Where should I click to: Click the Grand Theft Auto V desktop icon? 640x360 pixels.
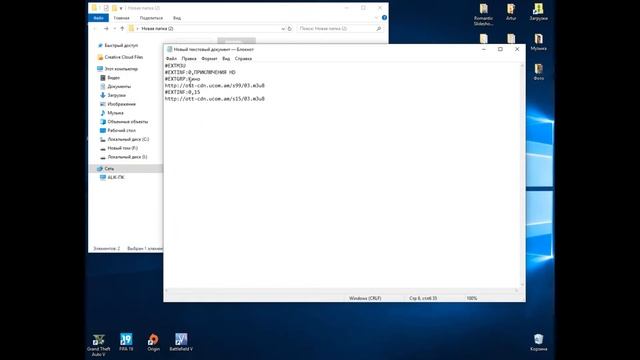click(98, 344)
